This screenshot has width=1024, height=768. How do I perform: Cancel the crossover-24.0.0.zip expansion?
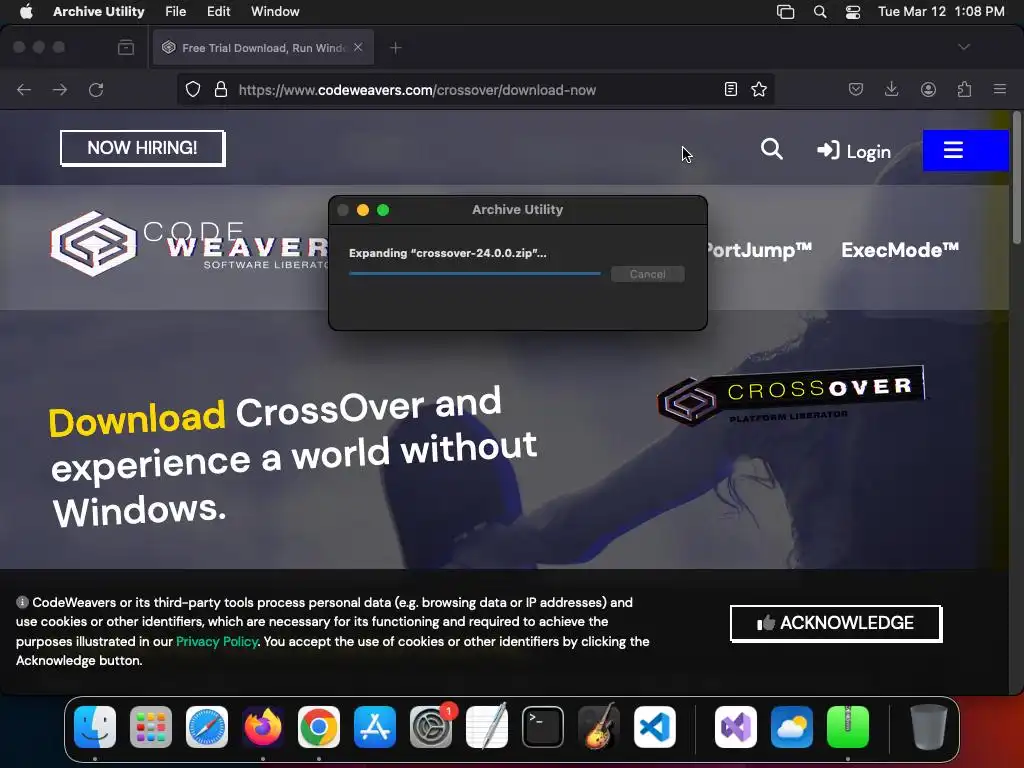click(647, 274)
